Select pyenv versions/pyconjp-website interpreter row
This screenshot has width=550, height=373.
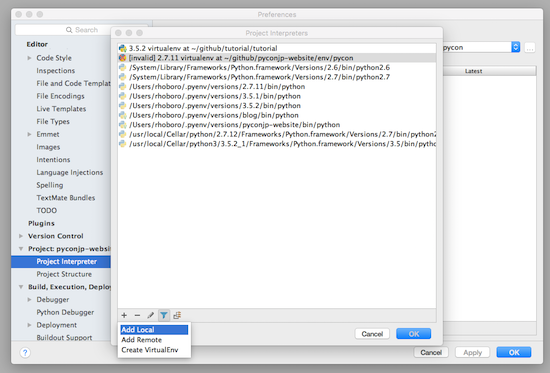[x=277, y=125]
